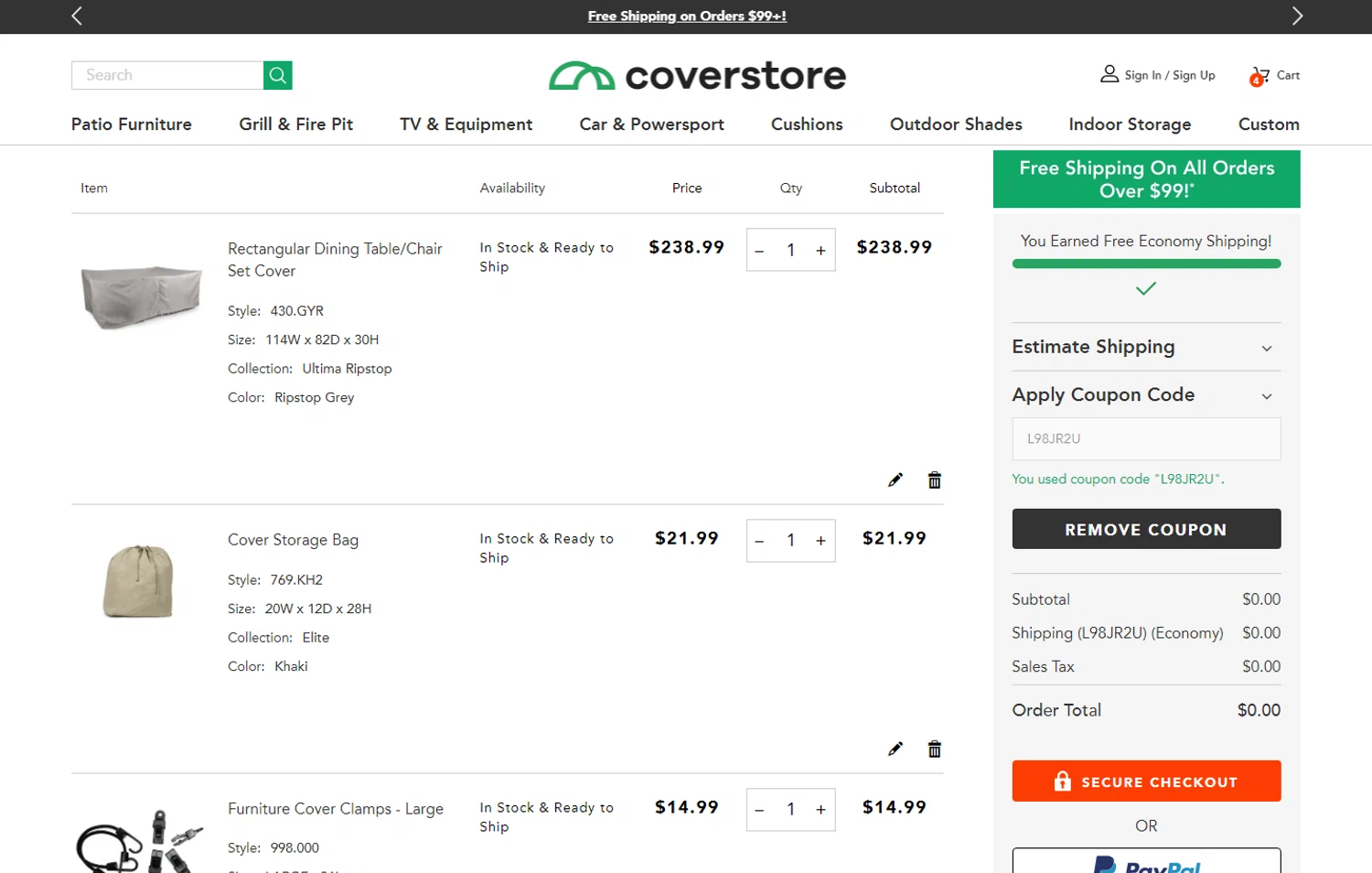Click the Remove Coupon button
Image resolution: width=1372 pixels, height=873 pixels.
tap(1146, 529)
